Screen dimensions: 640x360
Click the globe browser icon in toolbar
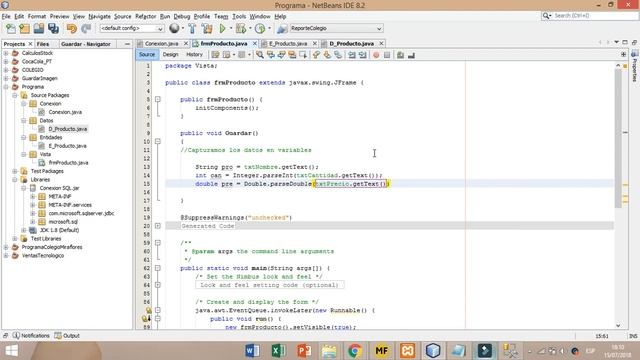(174, 28)
